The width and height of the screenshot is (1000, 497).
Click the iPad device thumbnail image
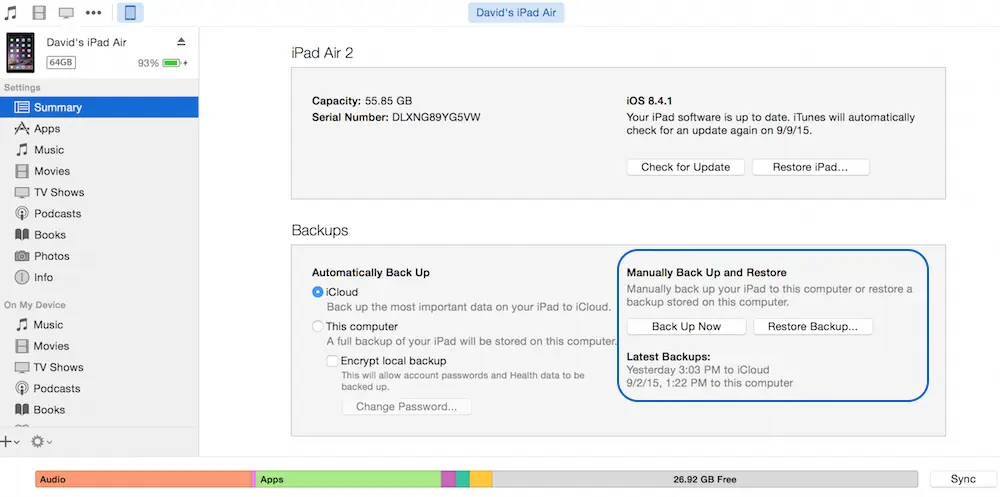coord(21,52)
